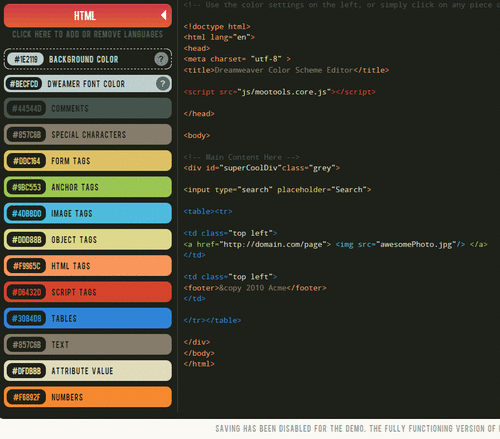Choose the HTML Tags color row
Screen dimensions: 500x439
[88, 266]
